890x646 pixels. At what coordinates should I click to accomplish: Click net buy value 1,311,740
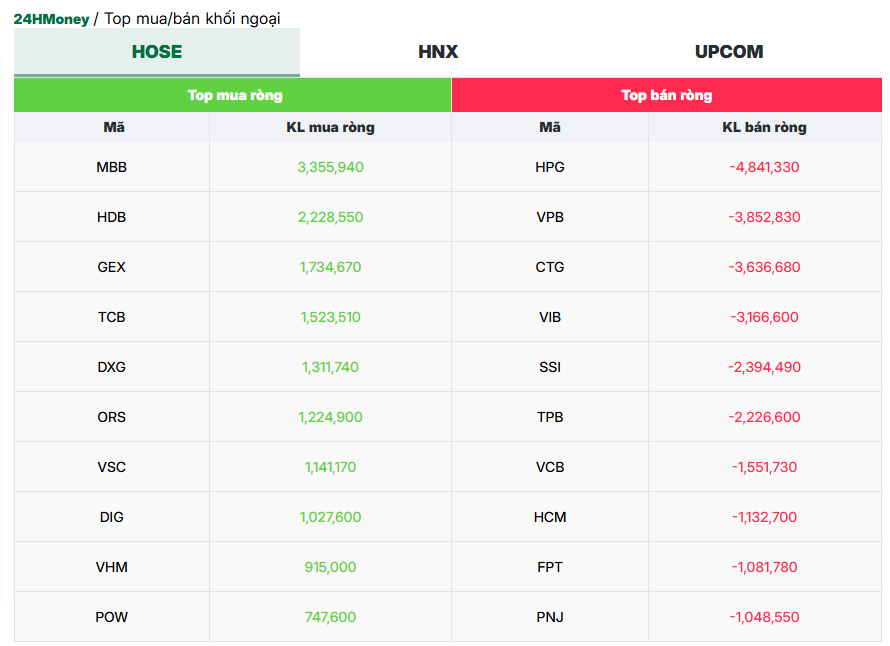point(330,367)
